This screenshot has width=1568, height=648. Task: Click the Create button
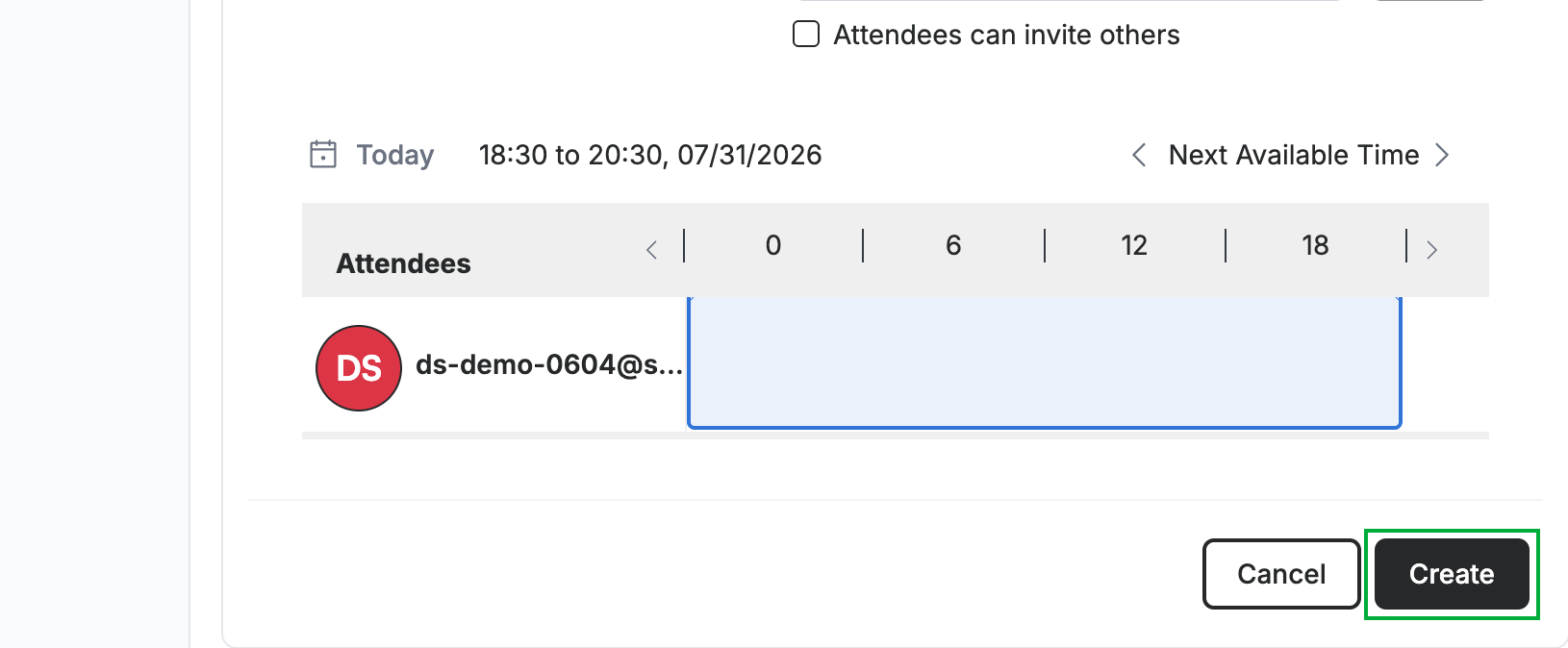point(1452,574)
